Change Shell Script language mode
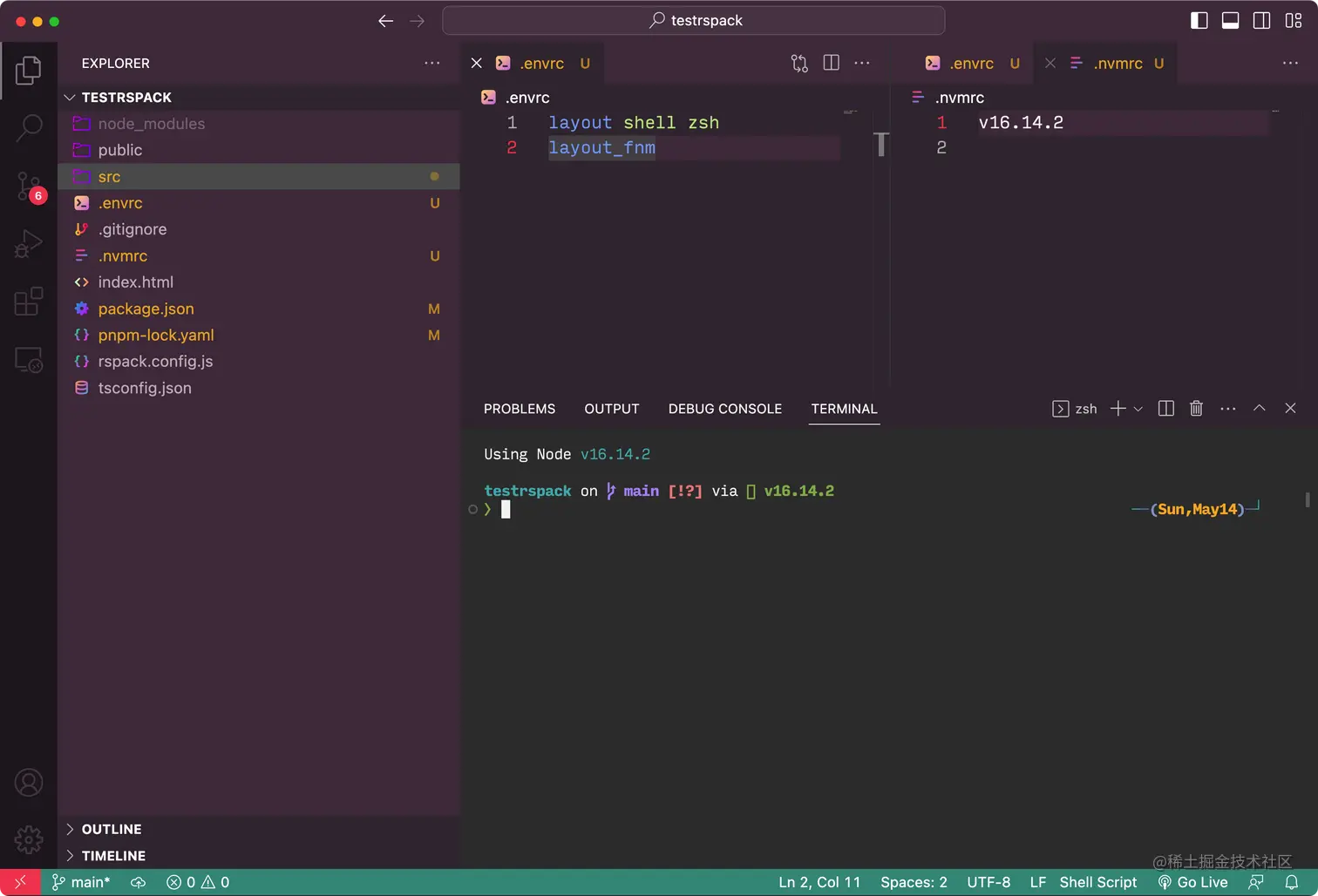 click(1098, 882)
